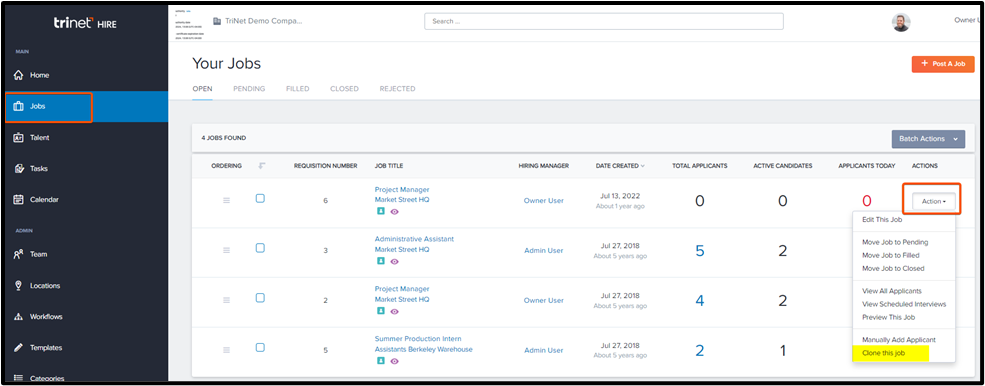
Task: Toggle eye icon on Summer Production Intern job
Action: point(395,361)
